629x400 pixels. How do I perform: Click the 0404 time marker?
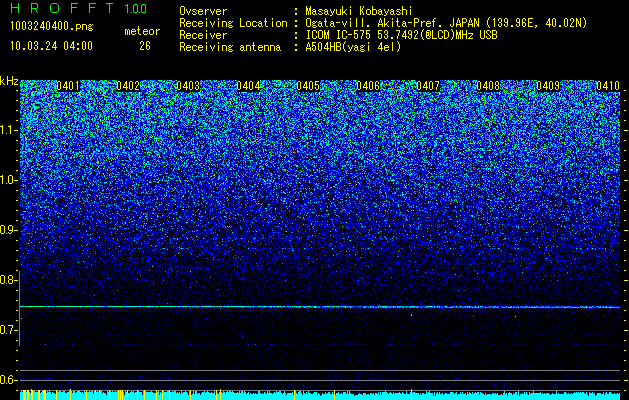coord(248,86)
